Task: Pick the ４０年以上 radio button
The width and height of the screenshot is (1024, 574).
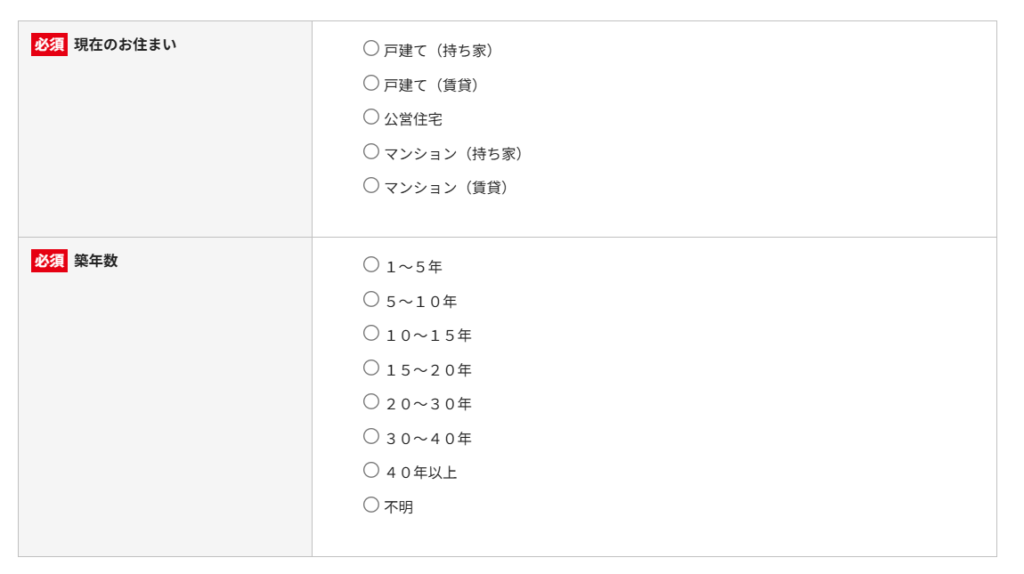Action: (x=371, y=470)
